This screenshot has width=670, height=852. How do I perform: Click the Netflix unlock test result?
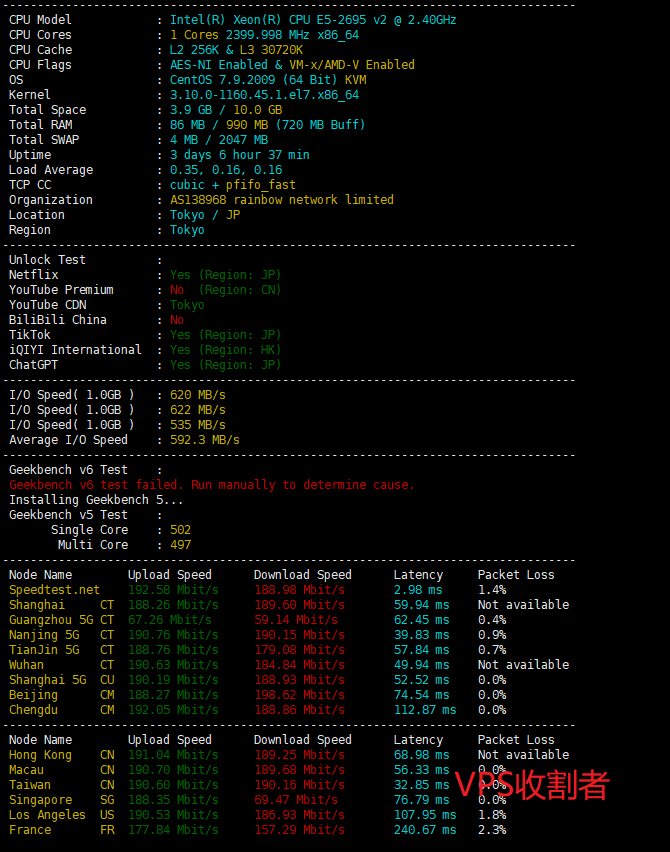pyautogui.click(x=225, y=275)
